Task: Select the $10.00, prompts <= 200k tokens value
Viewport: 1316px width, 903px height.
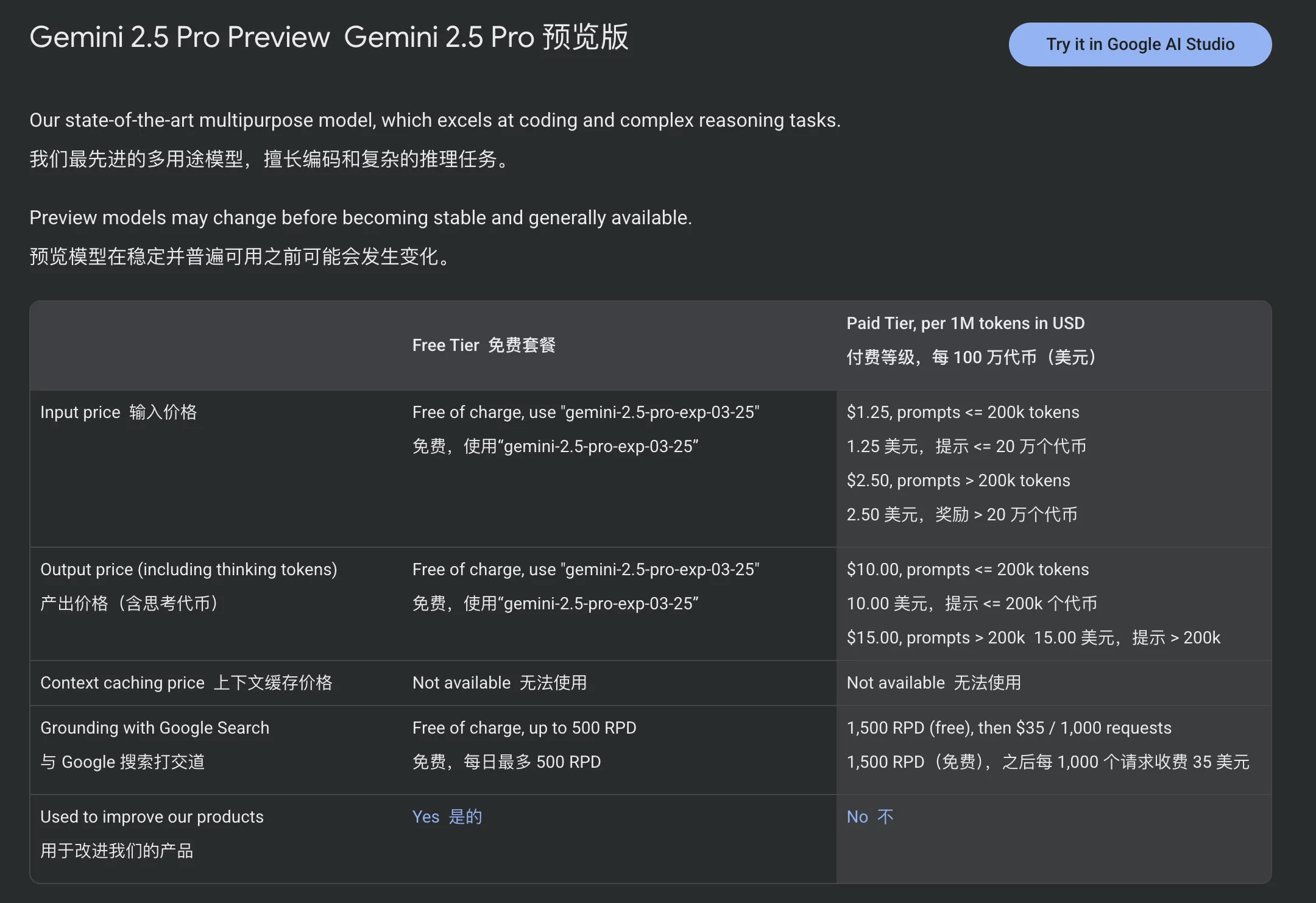Action: pos(968,569)
